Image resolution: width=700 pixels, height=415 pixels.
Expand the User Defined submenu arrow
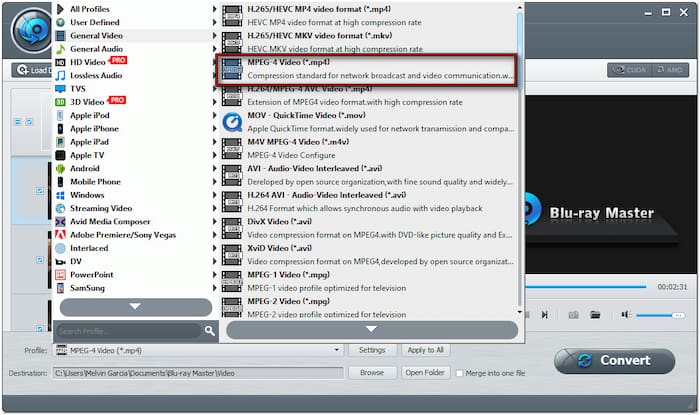pyautogui.click(x=214, y=22)
